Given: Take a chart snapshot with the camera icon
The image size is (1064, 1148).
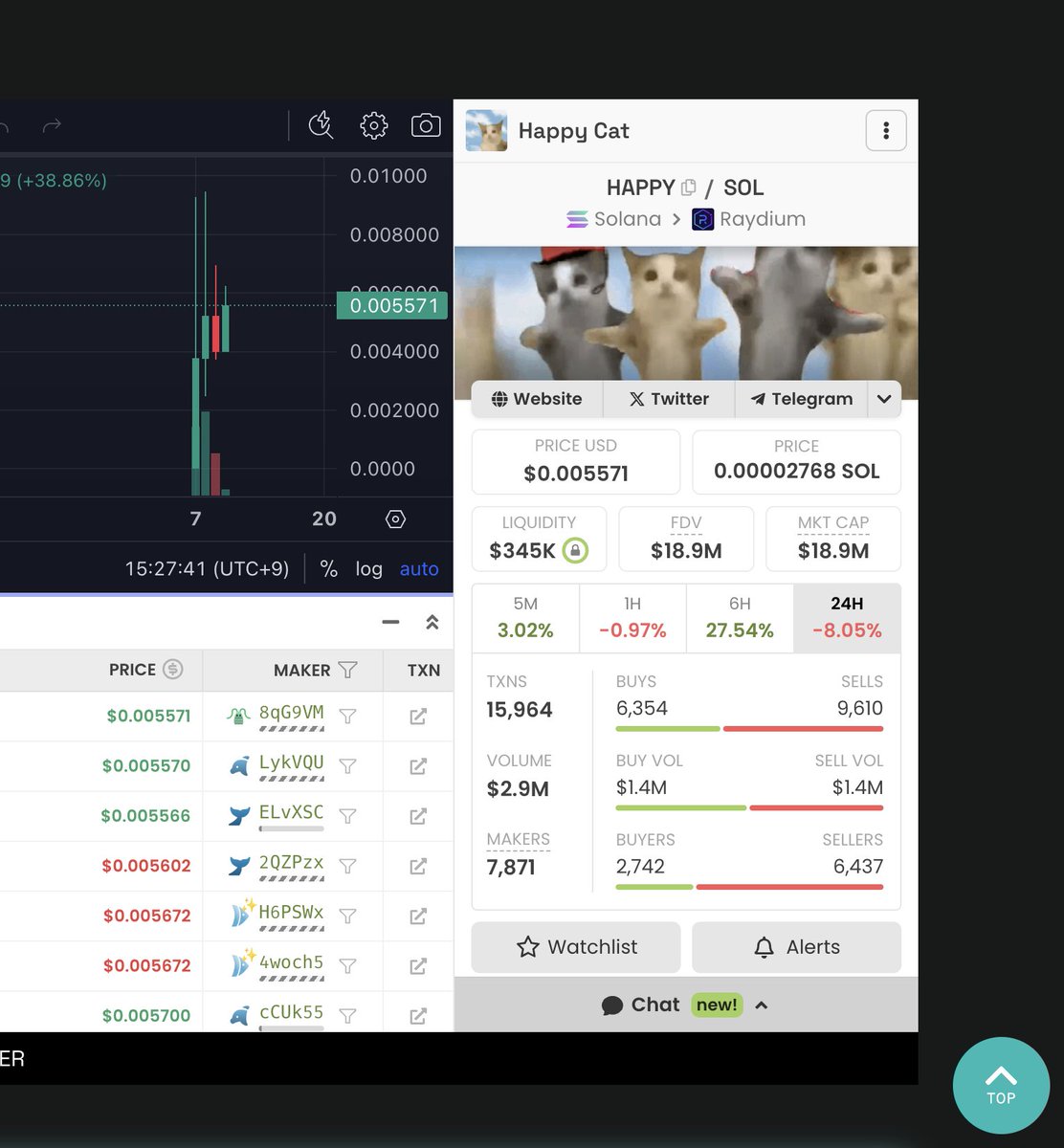Looking at the screenshot, I should tap(426, 125).
